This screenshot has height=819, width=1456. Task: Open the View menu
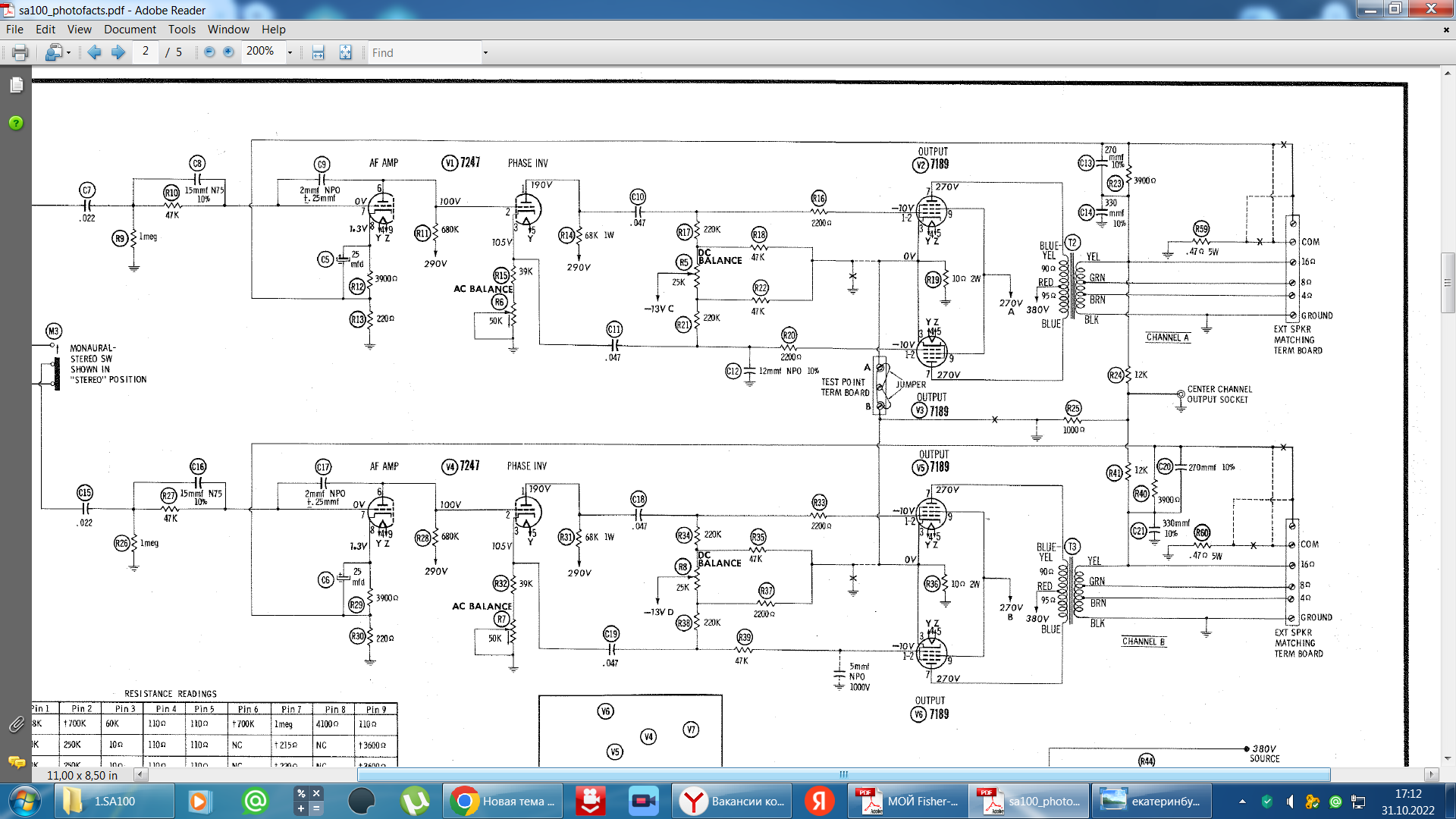pos(80,30)
